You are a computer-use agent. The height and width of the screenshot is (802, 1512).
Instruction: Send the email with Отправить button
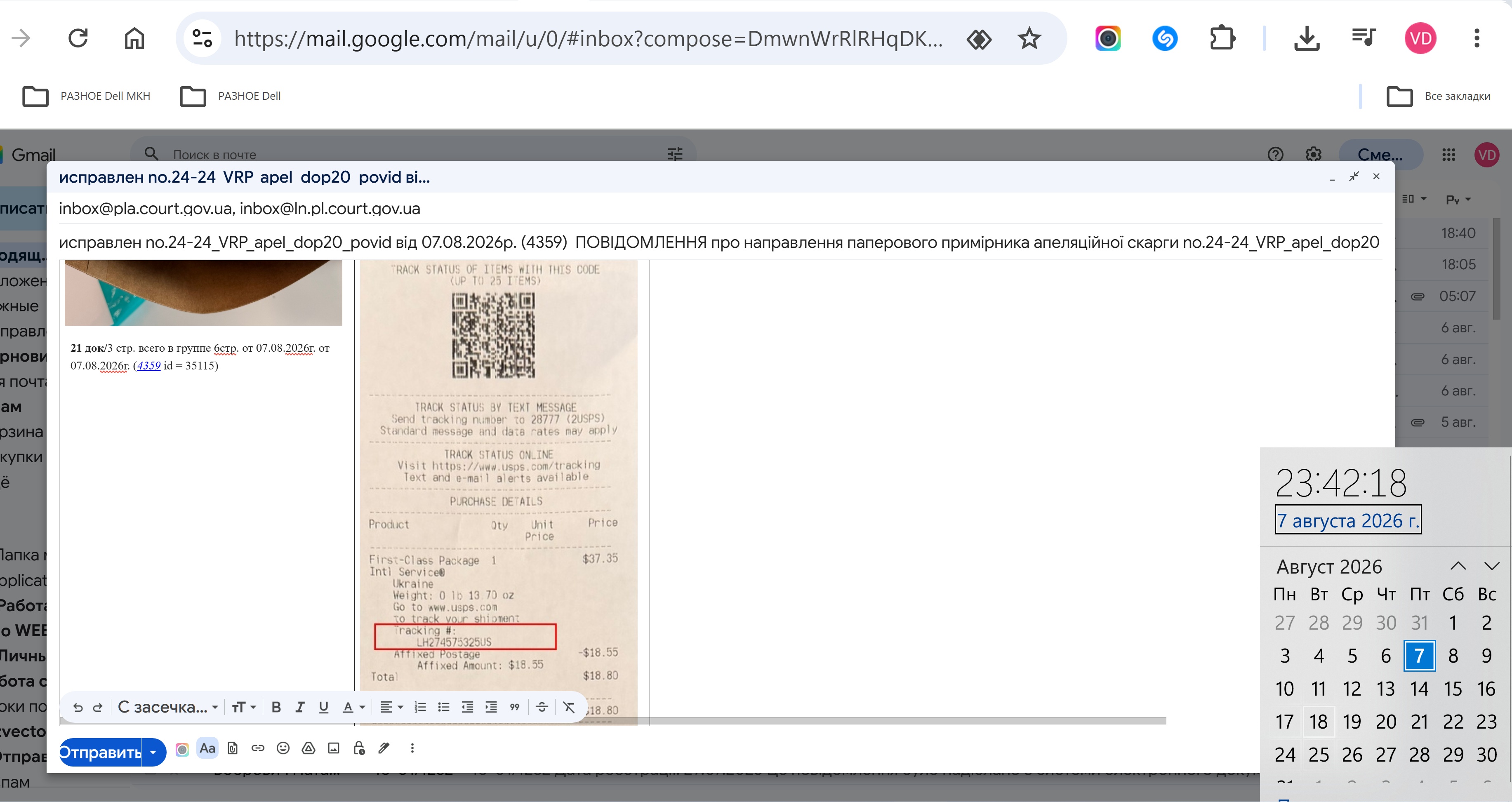click(100, 752)
